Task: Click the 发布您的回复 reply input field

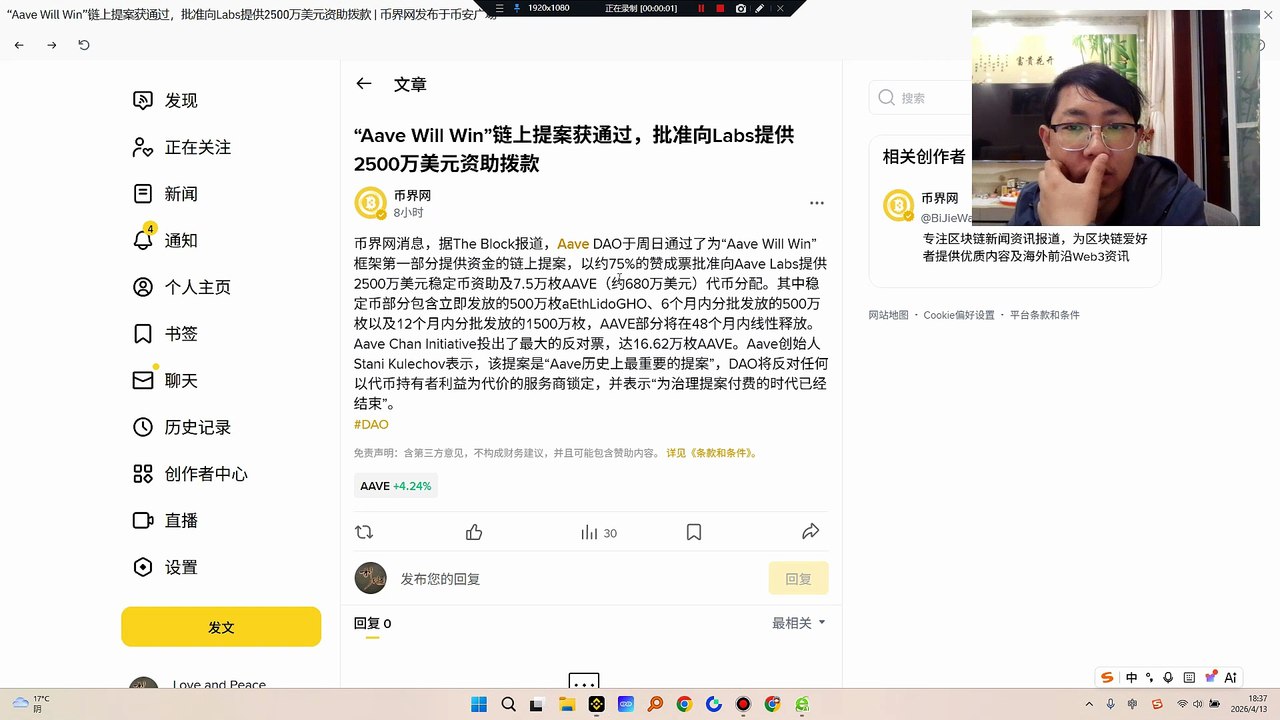Action: tap(580, 579)
